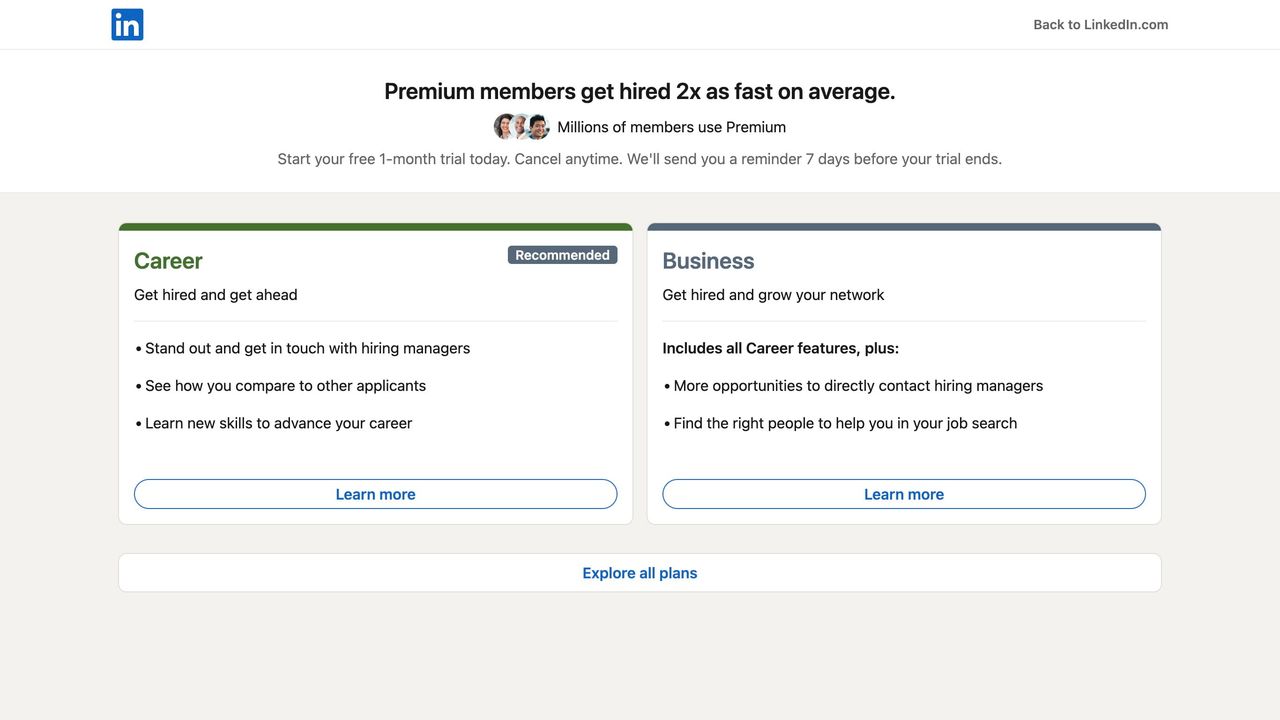This screenshot has width=1280, height=720.
Task: Click "See how you compare to other applicants"
Action: click(x=285, y=386)
